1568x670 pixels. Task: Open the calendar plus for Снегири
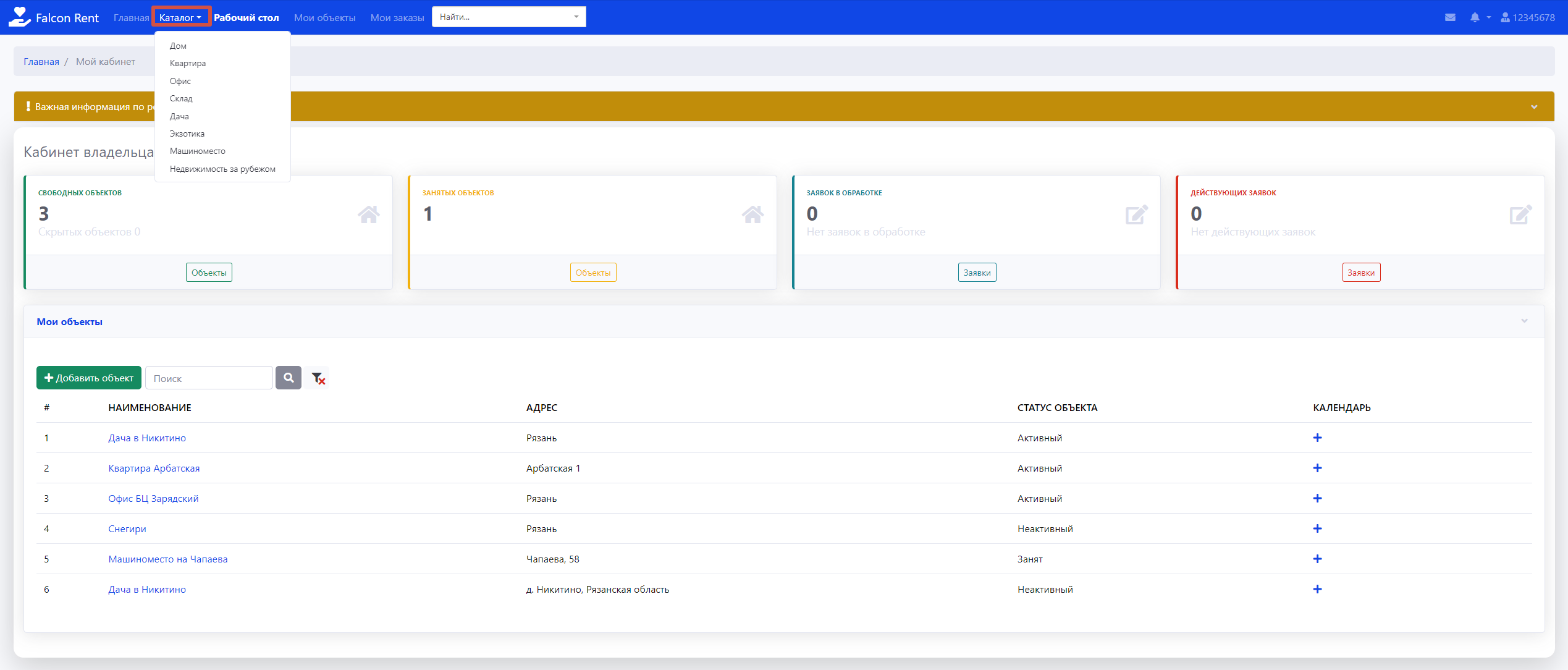click(x=1317, y=528)
